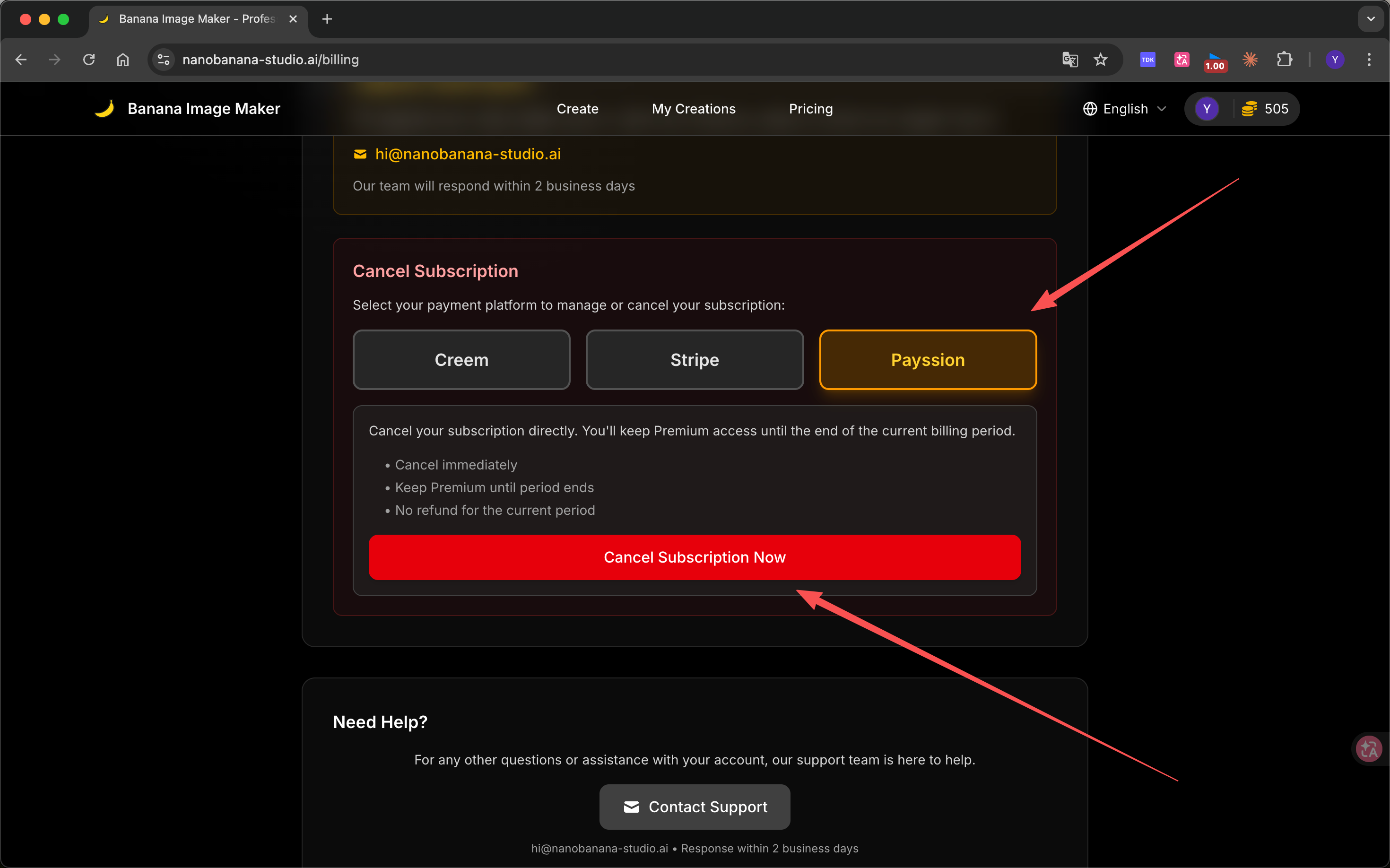Click "No refund for the current period" text
Viewport: 1390px width, 868px height.
click(495, 510)
